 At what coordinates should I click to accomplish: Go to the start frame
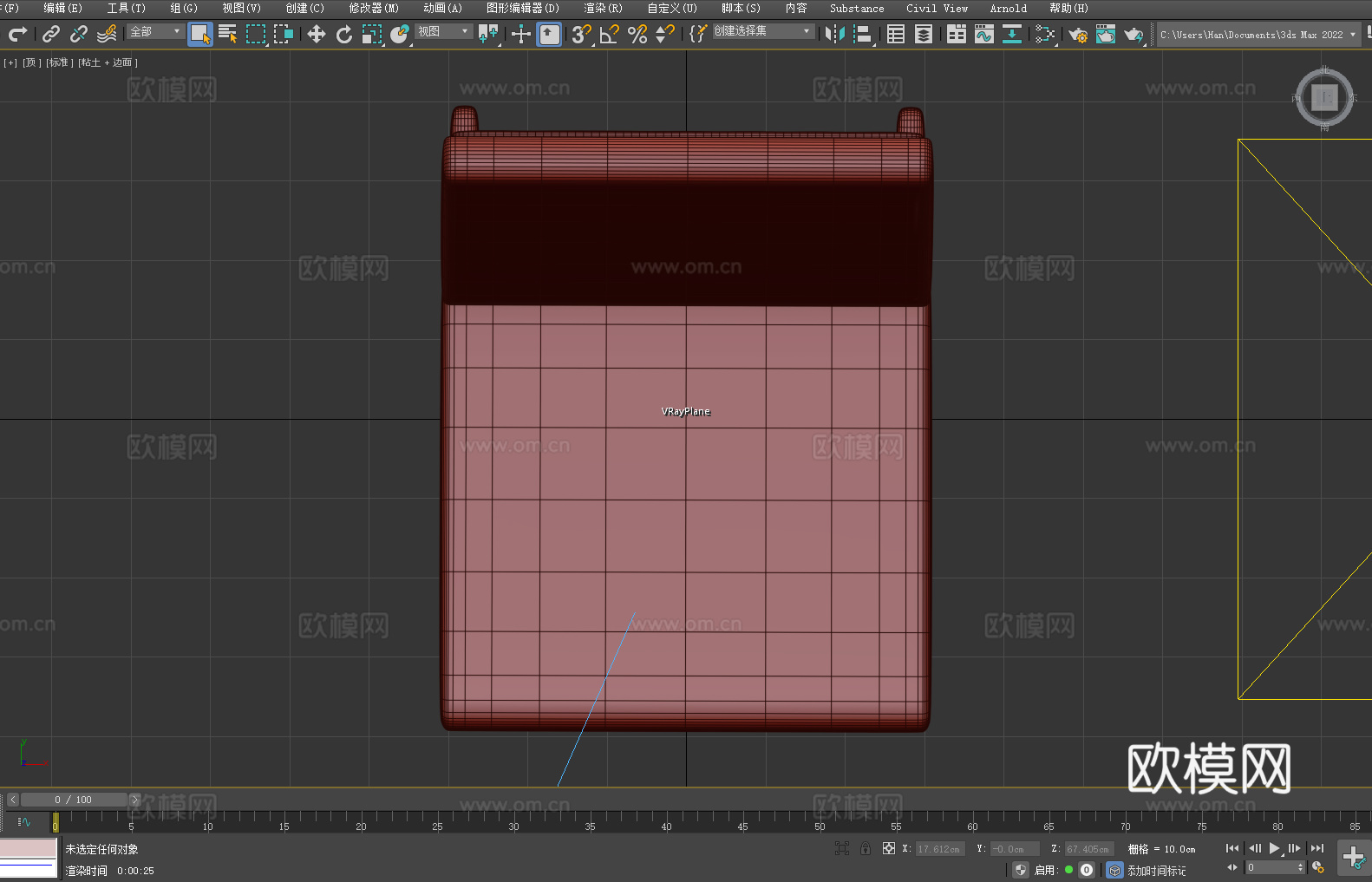pyautogui.click(x=1232, y=848)
